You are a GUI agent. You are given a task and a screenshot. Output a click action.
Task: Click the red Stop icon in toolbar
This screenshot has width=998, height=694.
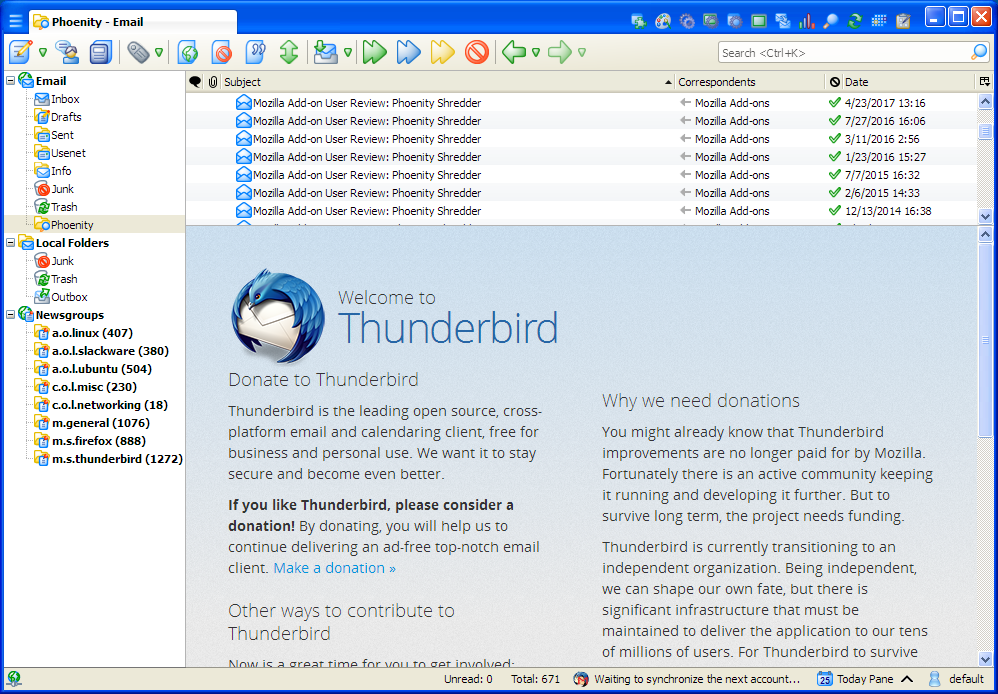click(477, 52)
